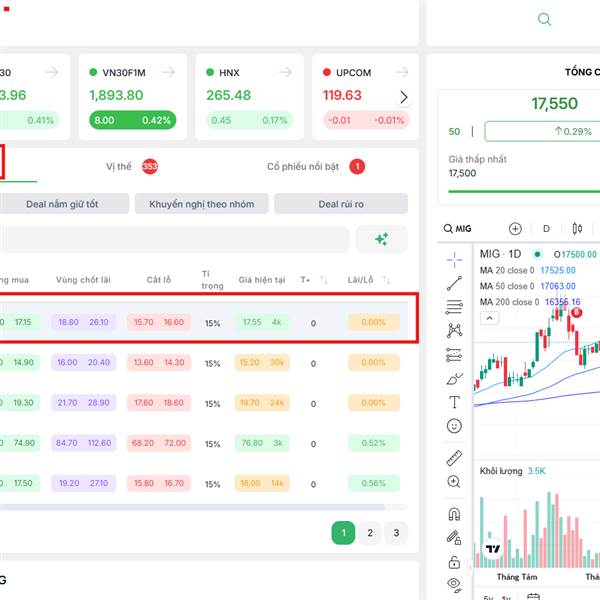Select Deal rủi ro filter
This screenshot has width=600, height=600.
[x=341, y=204]
